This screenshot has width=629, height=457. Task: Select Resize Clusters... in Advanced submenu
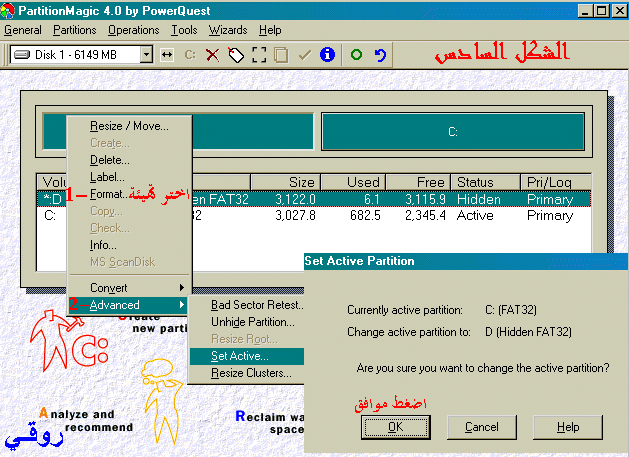point(247,373)
